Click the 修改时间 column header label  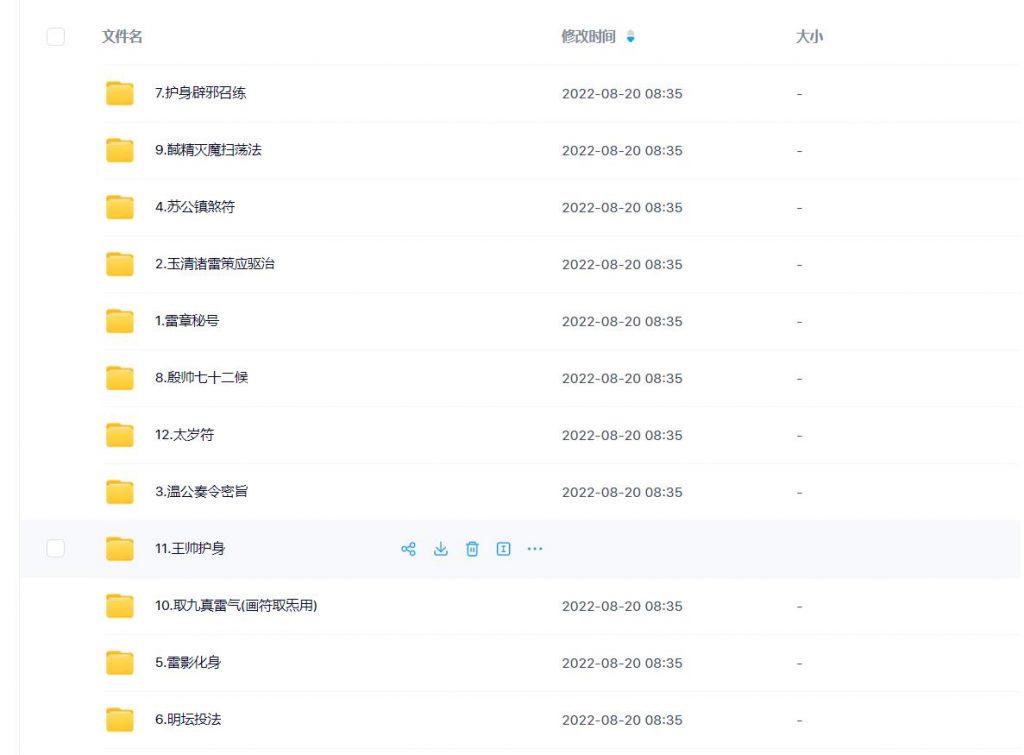(x=590, y=37)
